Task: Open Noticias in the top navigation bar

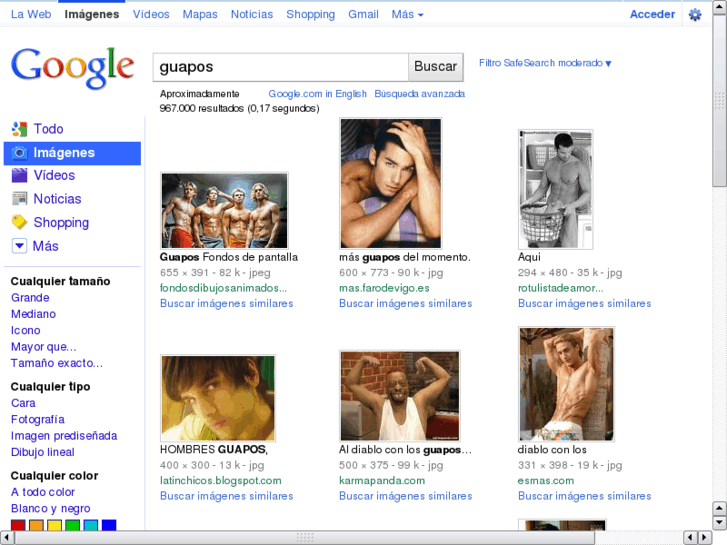Action: coord(252,14)
